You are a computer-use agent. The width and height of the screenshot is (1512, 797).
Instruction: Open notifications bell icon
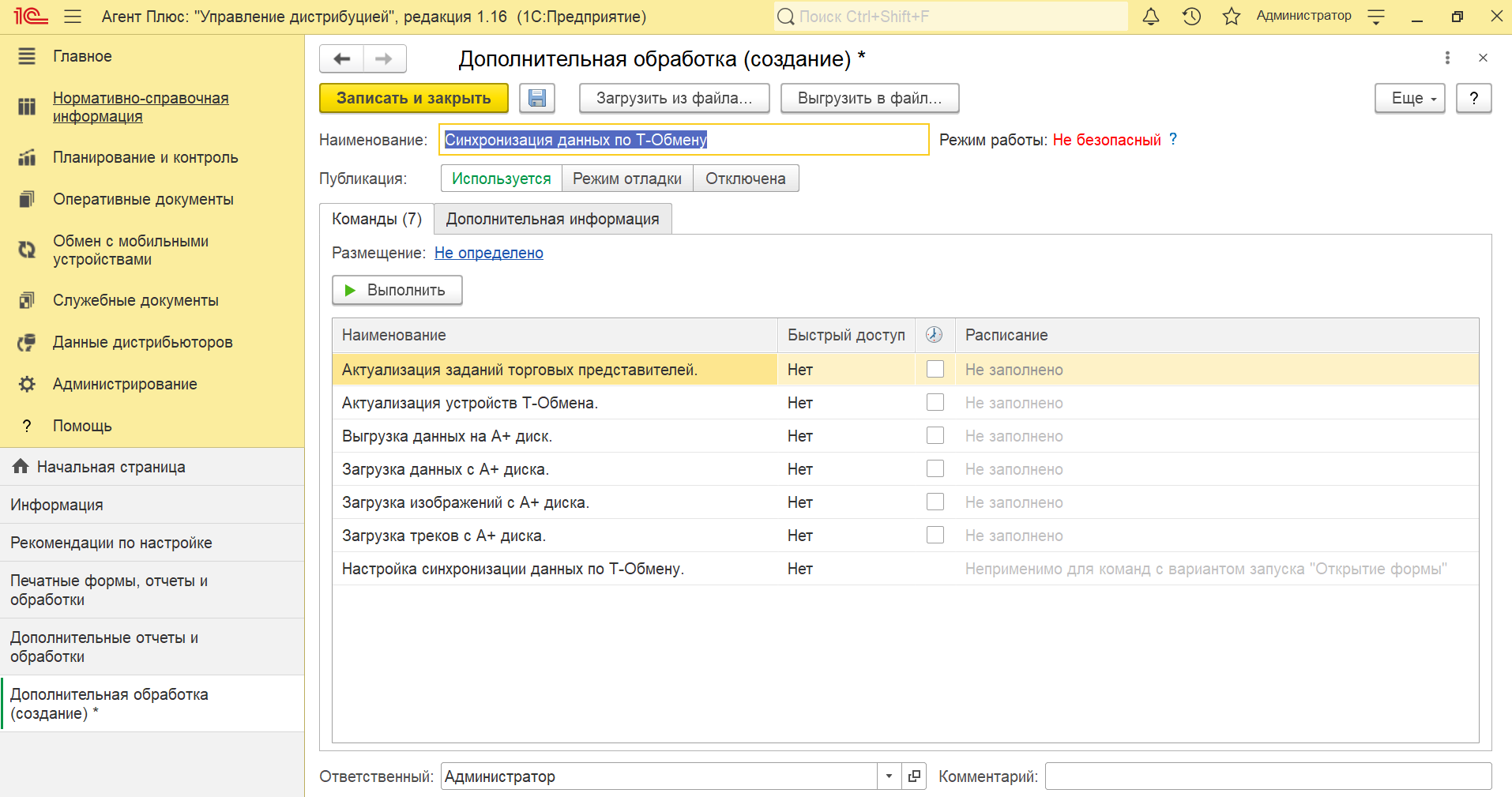[x=1151, y=16]
